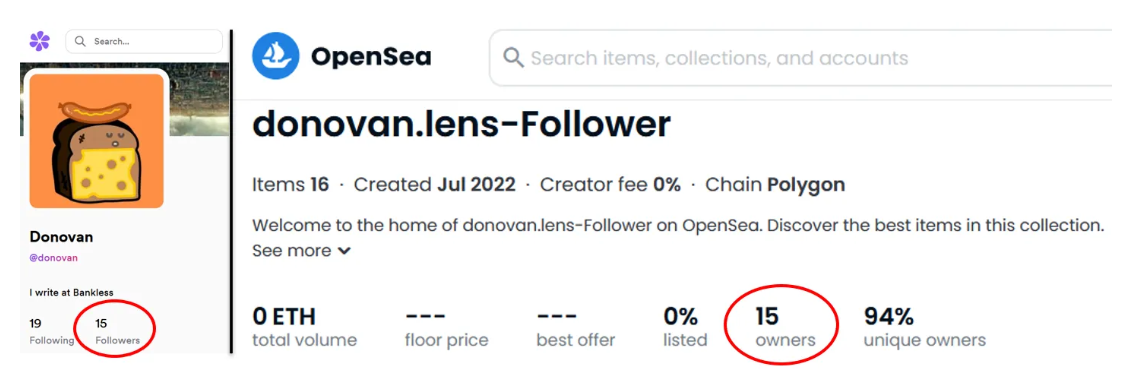Image resolution: width=1128 pixels, height=374 pixels.
Task: Click into the Lens Search field
Action: 144,41
